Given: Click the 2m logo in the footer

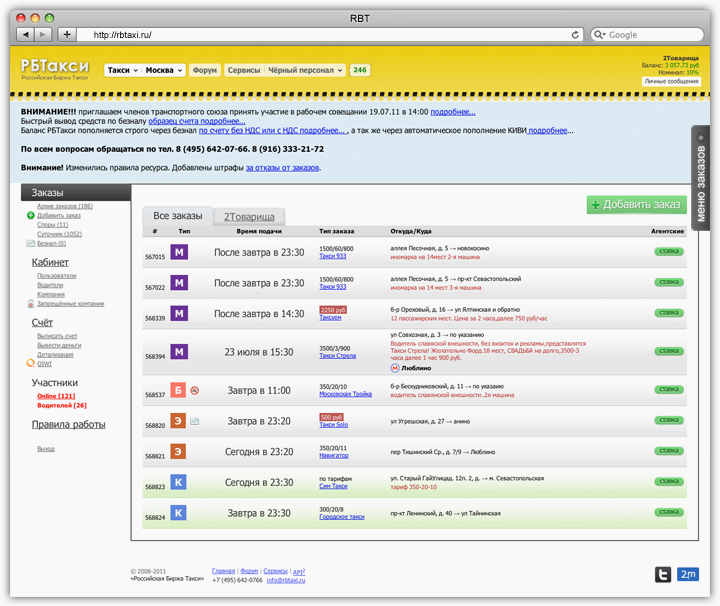Looking at the screenshot, I should pyautogui.click(x=688, y=574).
